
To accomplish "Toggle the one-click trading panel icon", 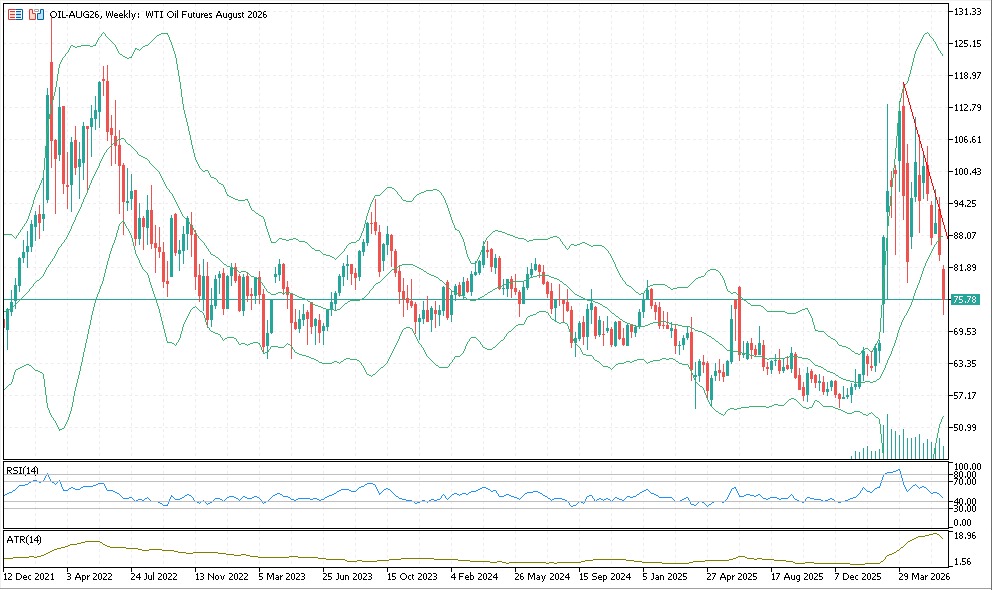I will (37, 14).
